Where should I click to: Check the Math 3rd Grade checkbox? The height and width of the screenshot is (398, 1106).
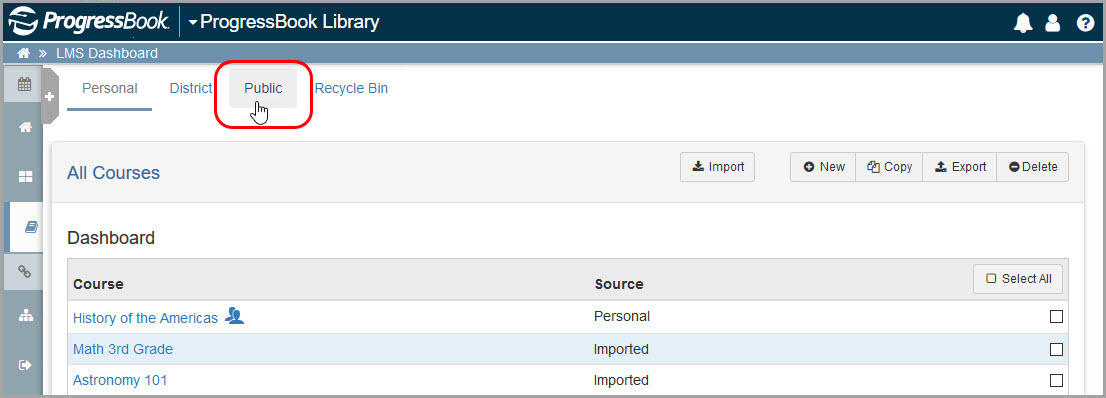[1056, 349]
